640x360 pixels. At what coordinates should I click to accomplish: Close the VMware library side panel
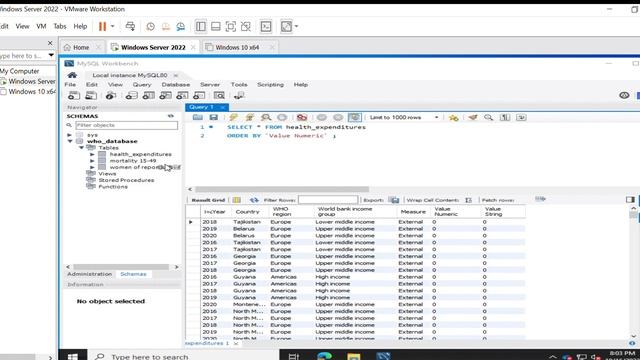[50, 43]
